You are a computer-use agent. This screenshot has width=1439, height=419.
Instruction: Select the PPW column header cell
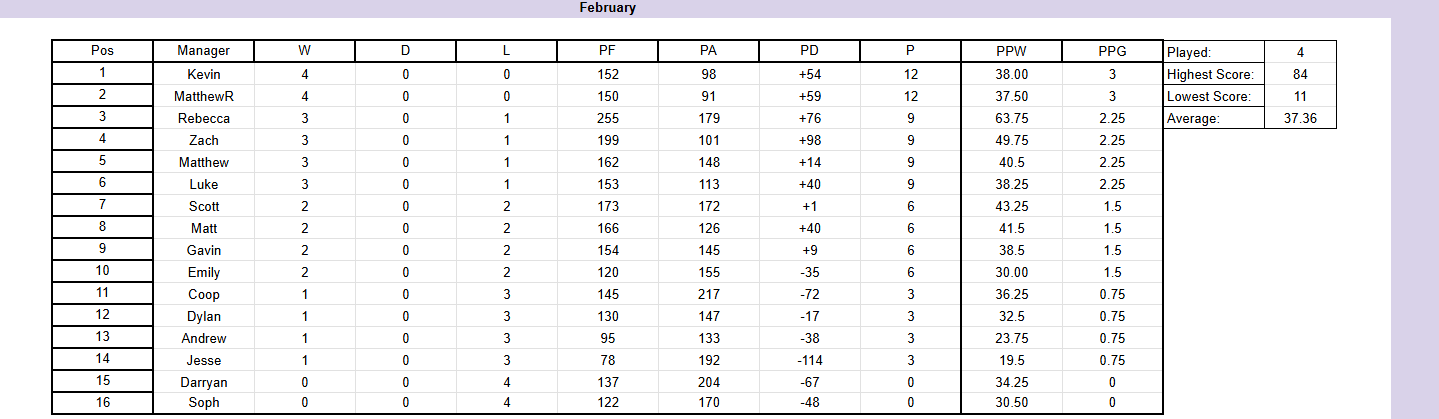pyautogui.click(x=1011, y=51)
